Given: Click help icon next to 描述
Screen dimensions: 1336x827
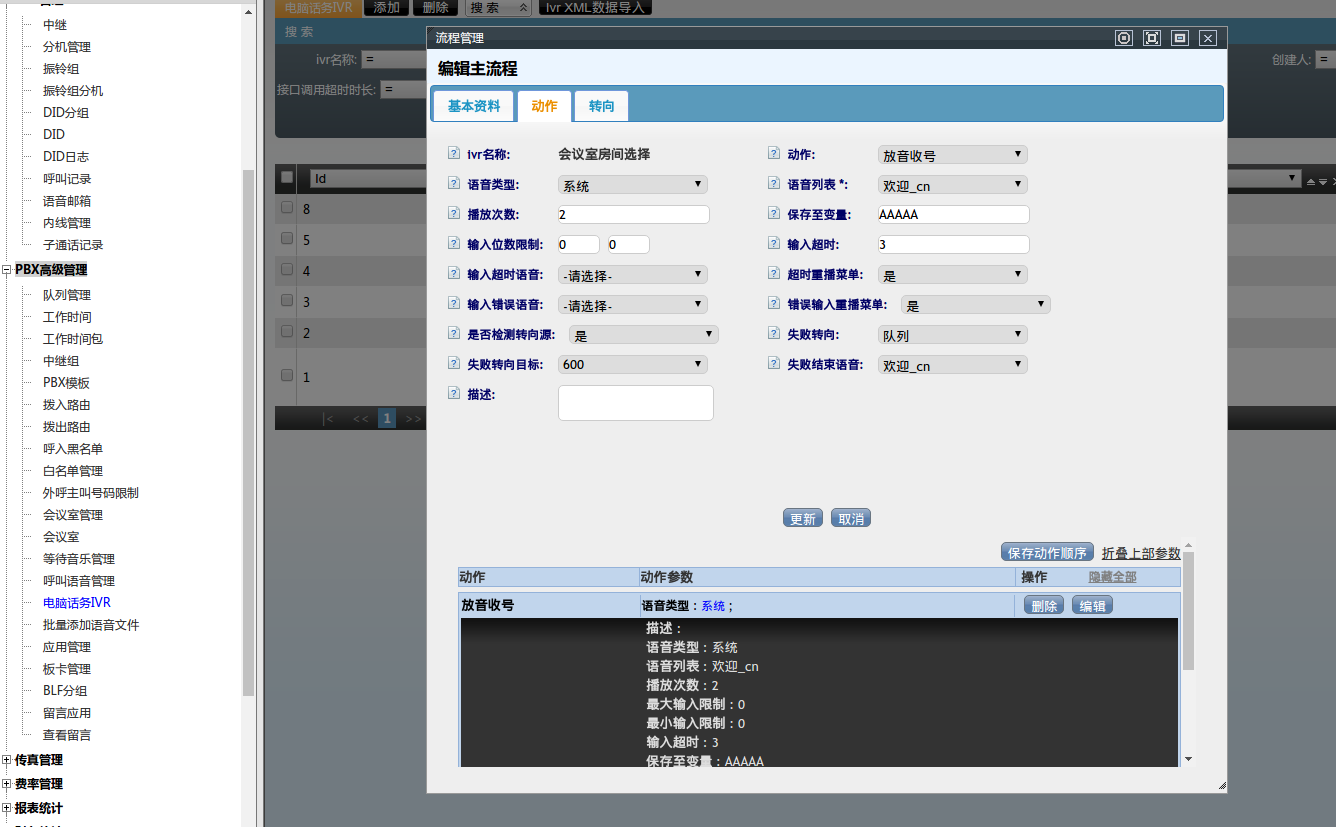Looking at the screenshot, I should [454, 394].
